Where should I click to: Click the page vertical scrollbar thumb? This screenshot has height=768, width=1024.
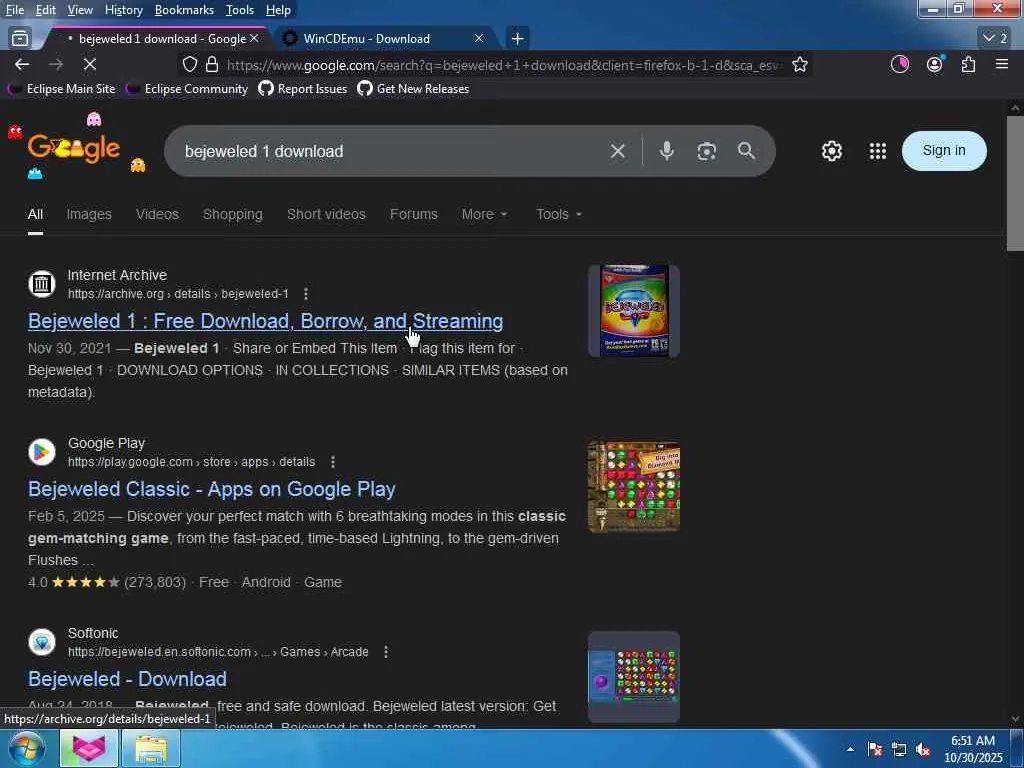point(1015,183)
